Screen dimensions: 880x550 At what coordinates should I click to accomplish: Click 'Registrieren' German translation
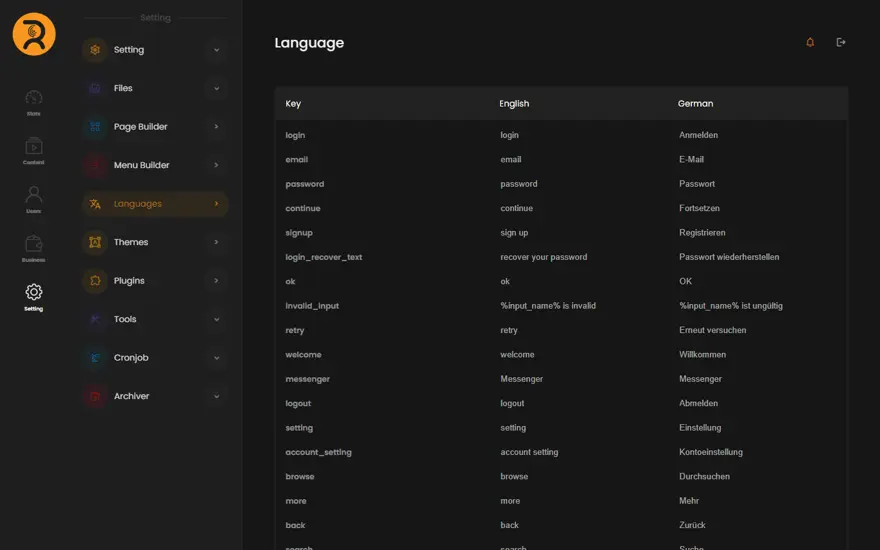coord(702,233)
